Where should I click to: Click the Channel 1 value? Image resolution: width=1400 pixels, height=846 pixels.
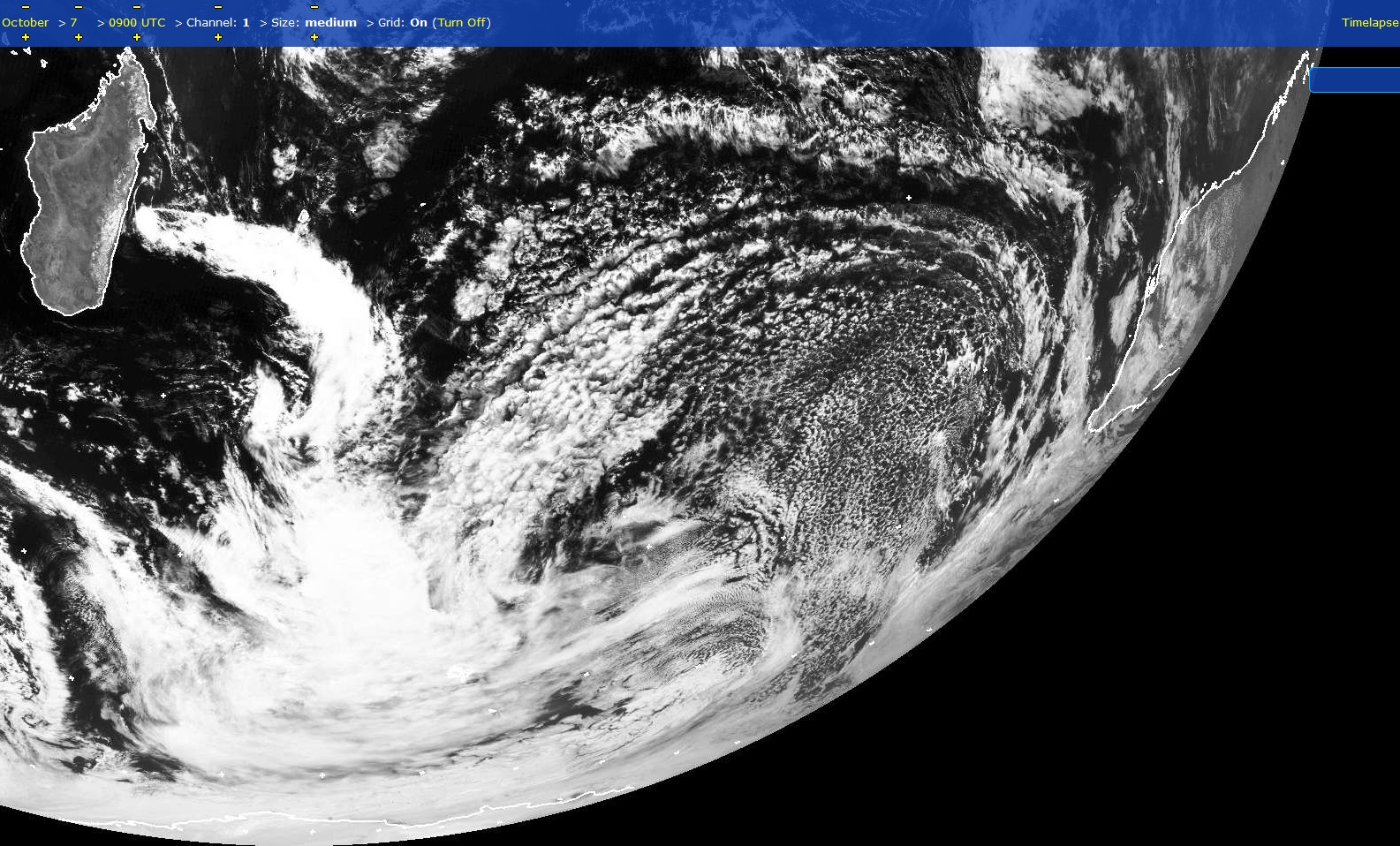tap(246, 22)
